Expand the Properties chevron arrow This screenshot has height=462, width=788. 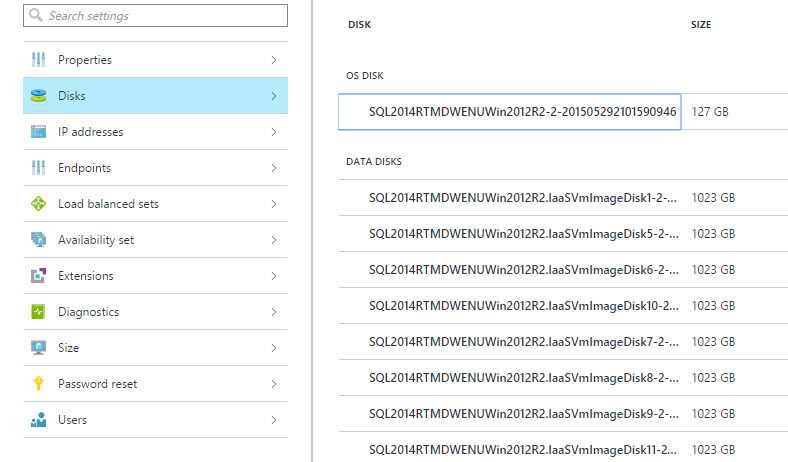[x=273, y=60]
